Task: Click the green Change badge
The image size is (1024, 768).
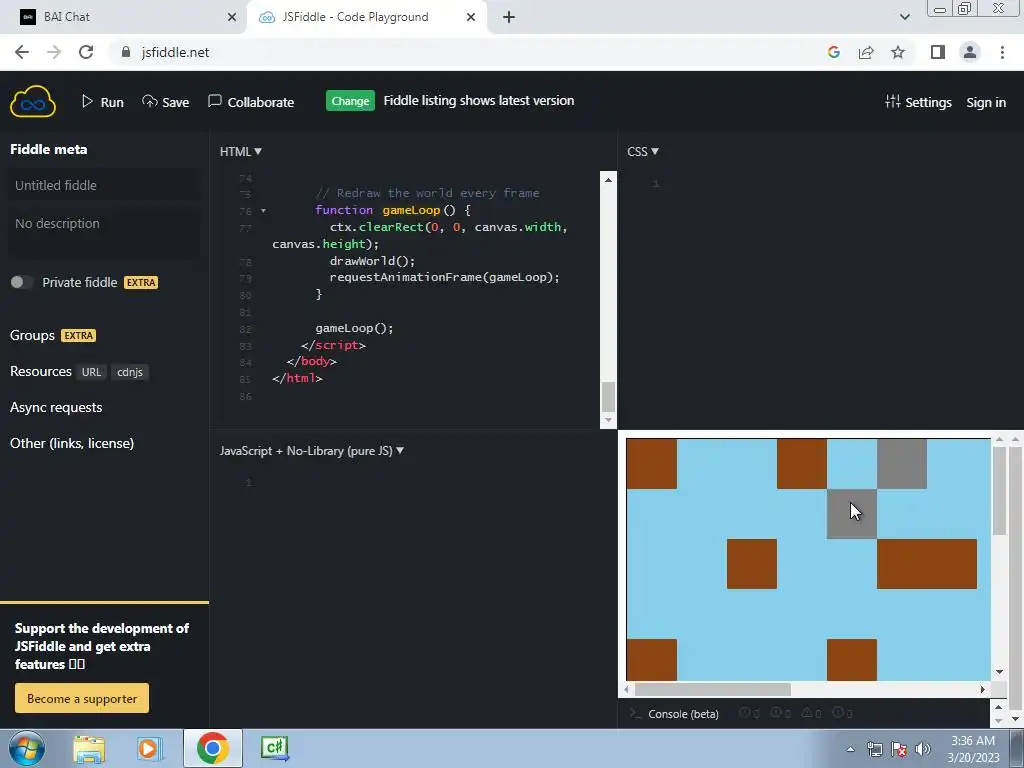Action: pyautogui.click(x=350, y=101)
